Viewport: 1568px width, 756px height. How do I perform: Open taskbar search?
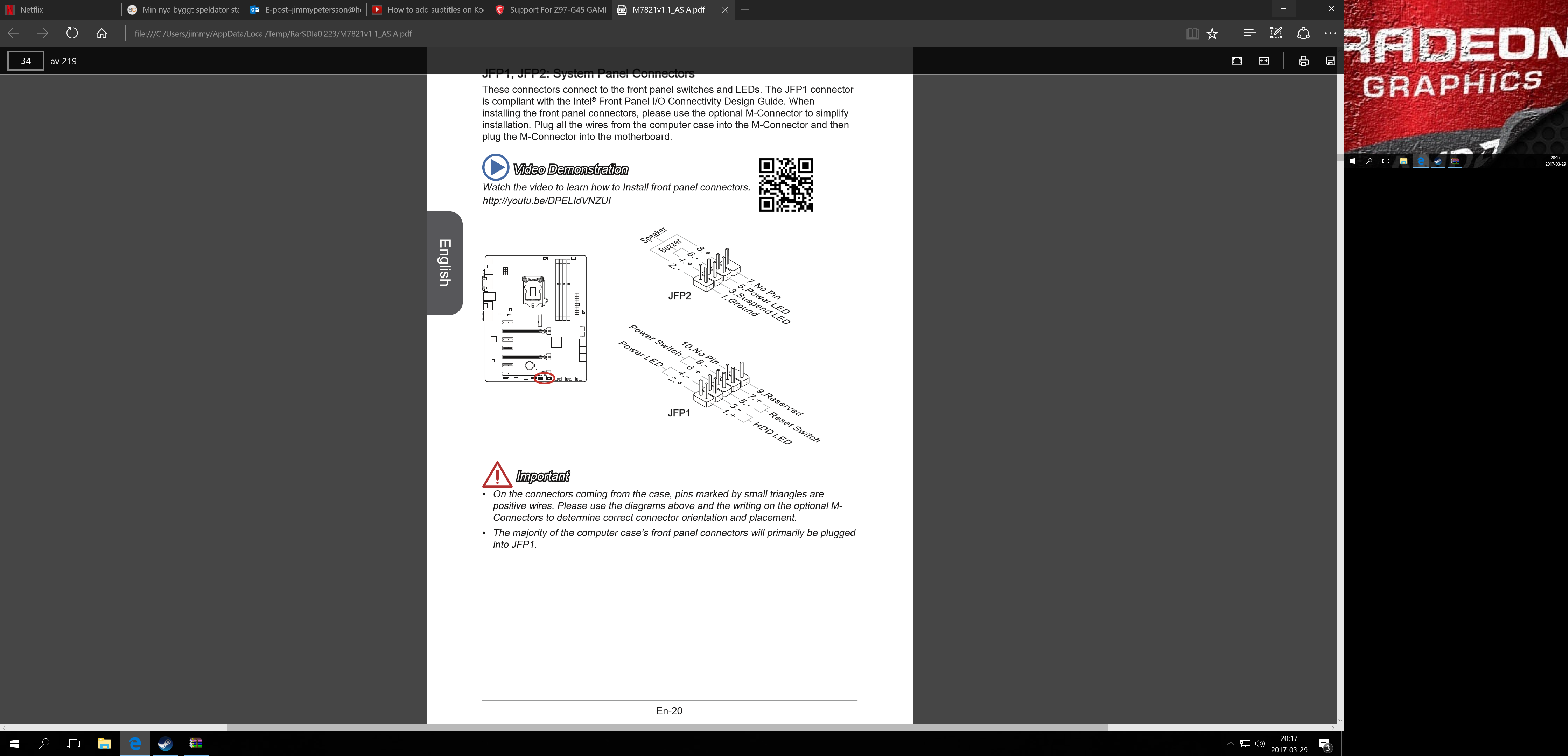coord(44,743)
